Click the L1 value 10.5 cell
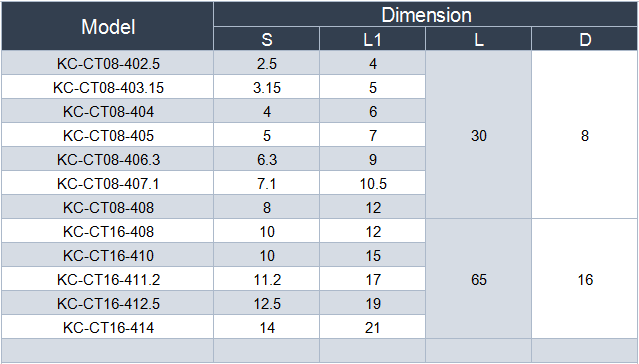639x364 pixels. click(x=372, y=183)
